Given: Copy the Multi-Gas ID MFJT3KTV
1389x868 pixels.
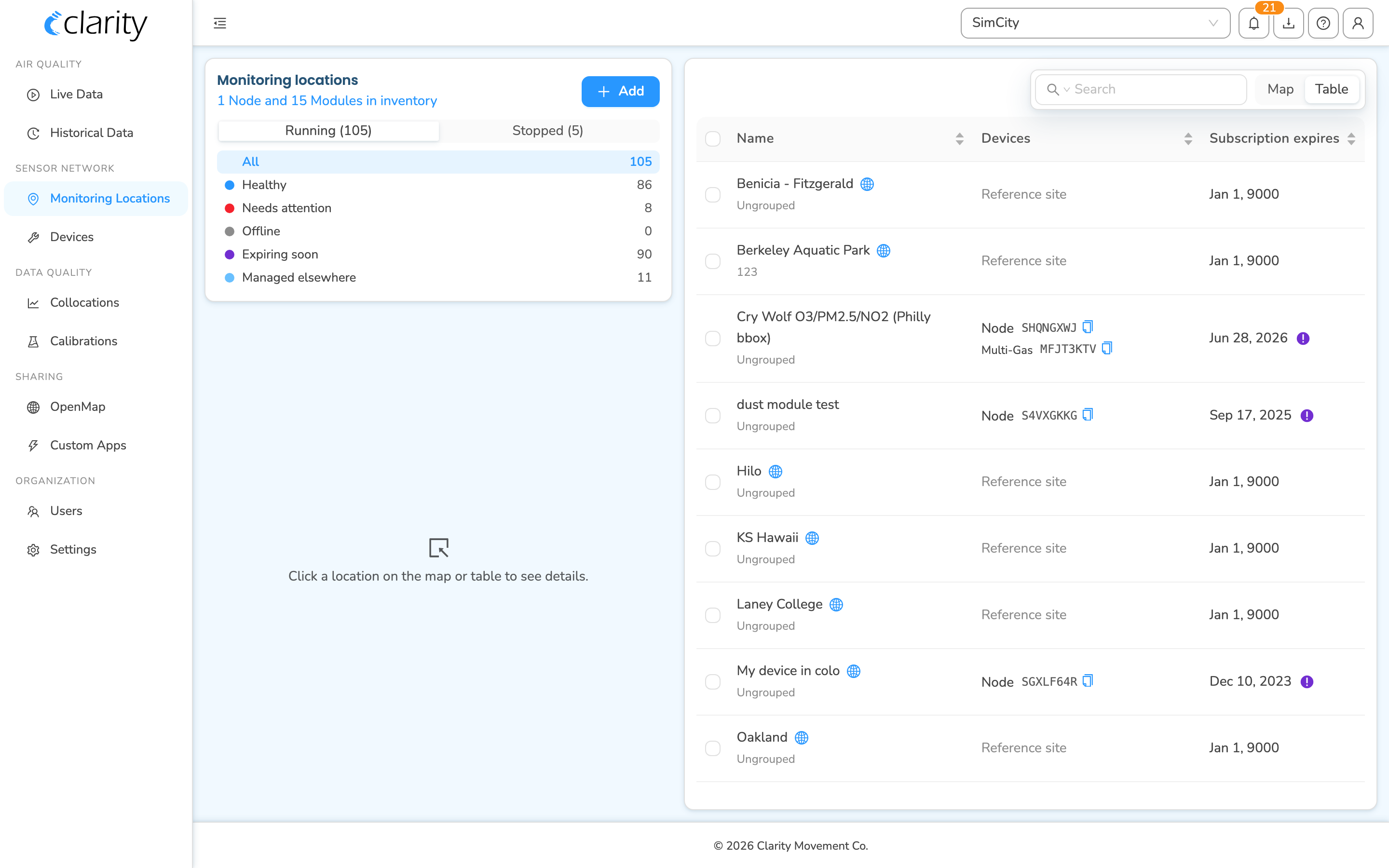Looking at the screenshot, I should pyautogui.click(x=1107, y=349).
